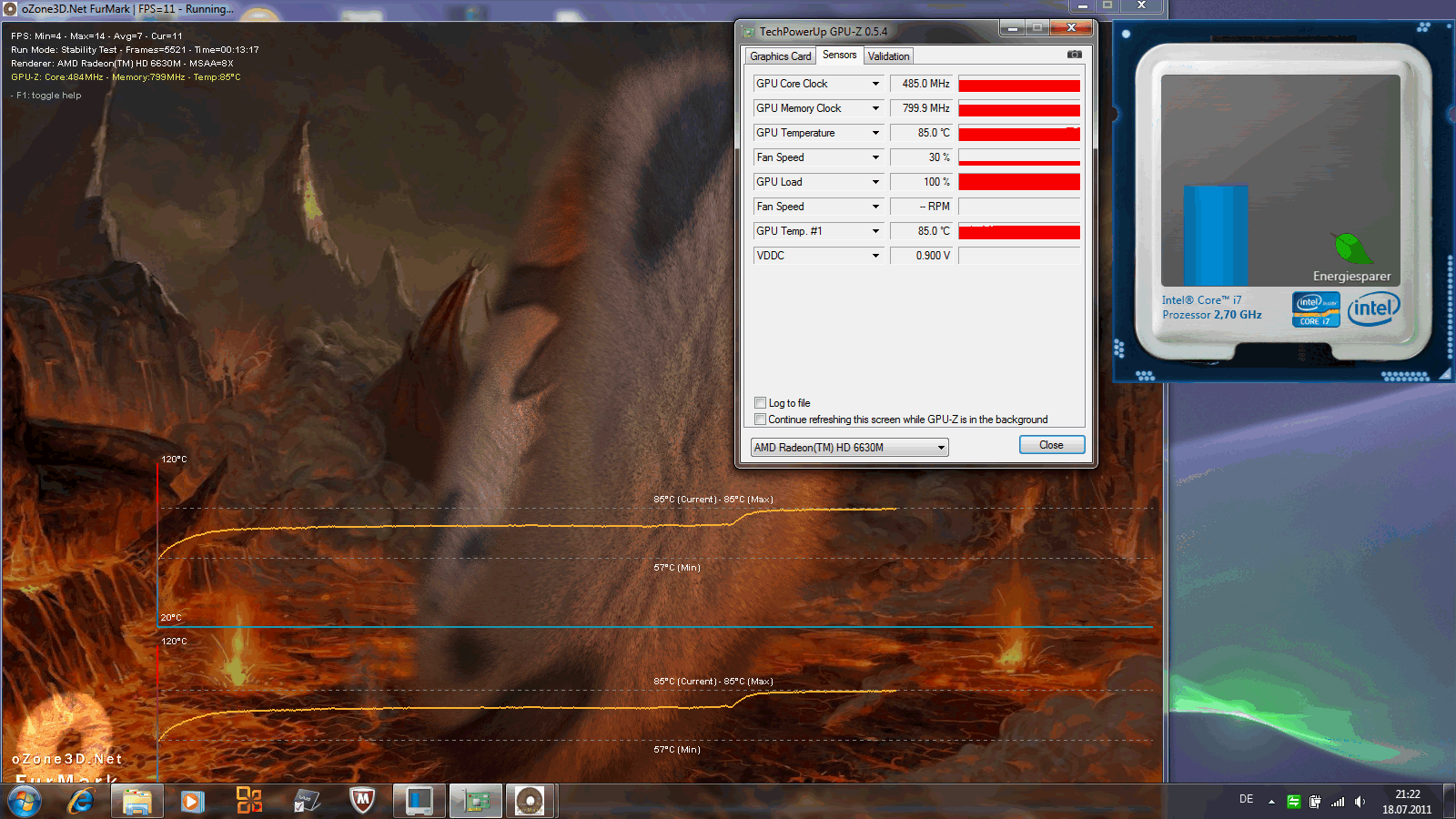The height and width of the screenshot is (819, 1456).
Task: Click the 30 % Fan Speed value
Action: (922, 157)
